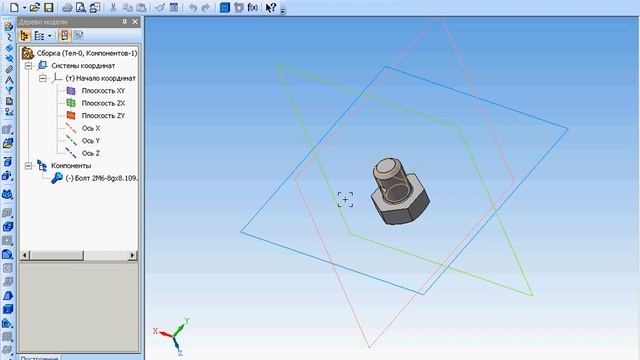640x360 pixels.
Task: Click the bolt model in the viewport
Action: [x=400, y=191]
